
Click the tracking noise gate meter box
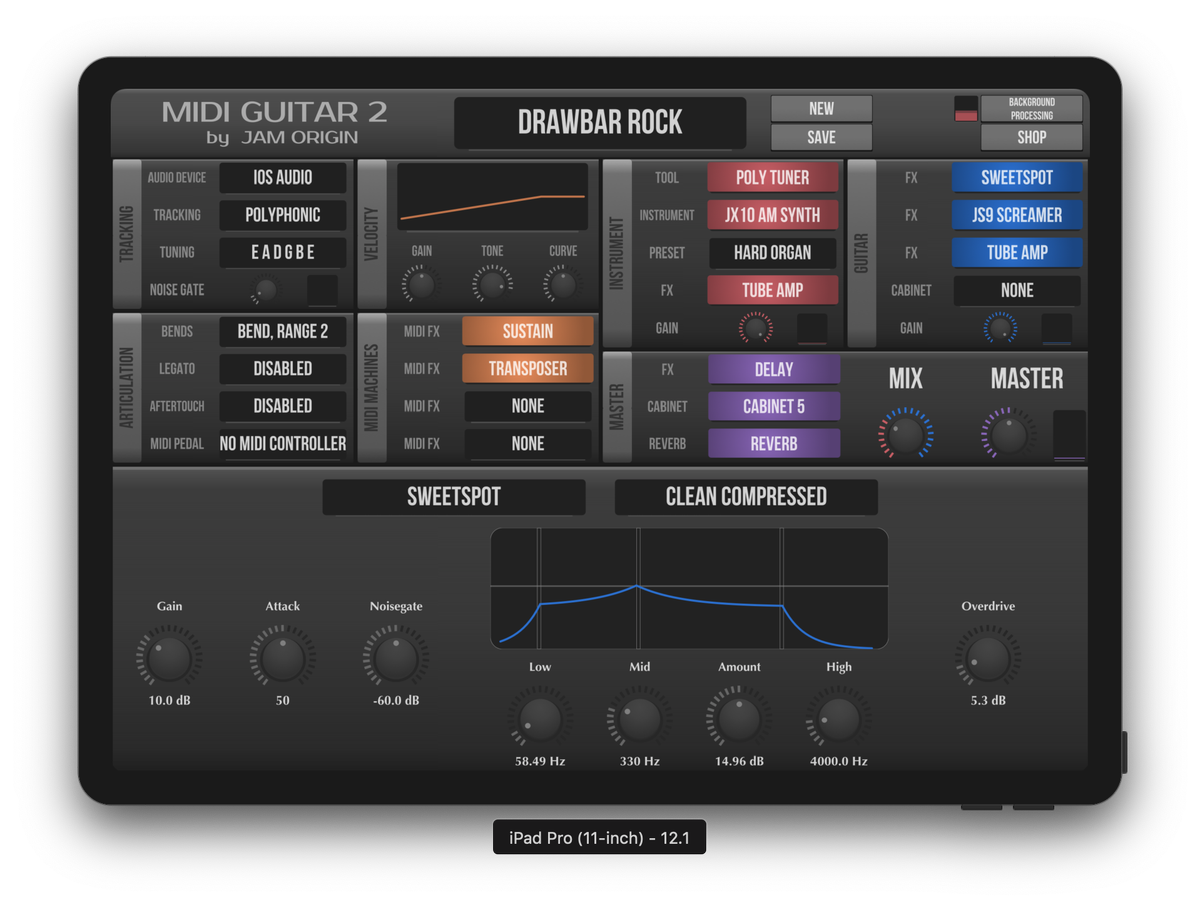click(322, 291)
